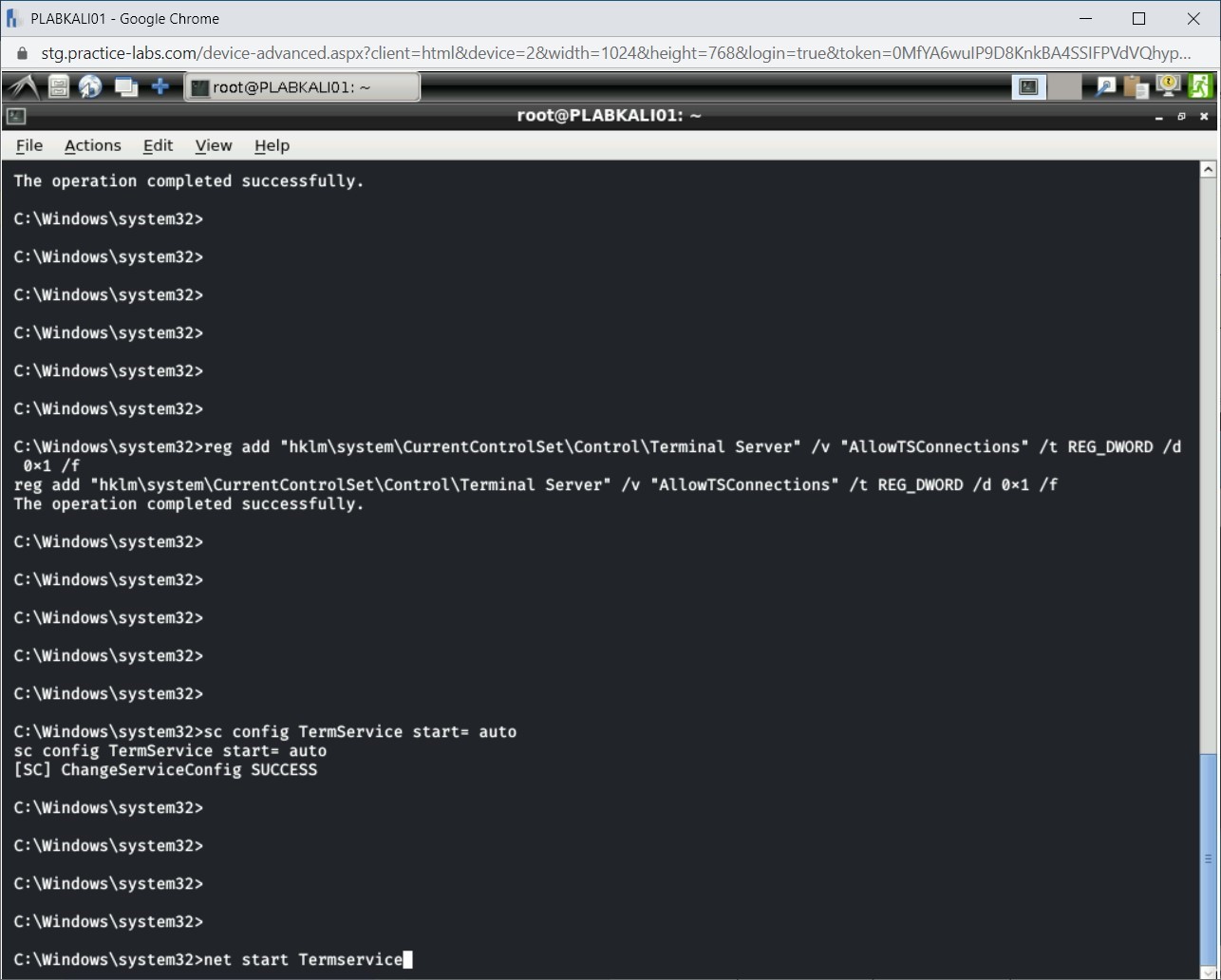Click the show desktop windows icon

(x=125, y=87)
